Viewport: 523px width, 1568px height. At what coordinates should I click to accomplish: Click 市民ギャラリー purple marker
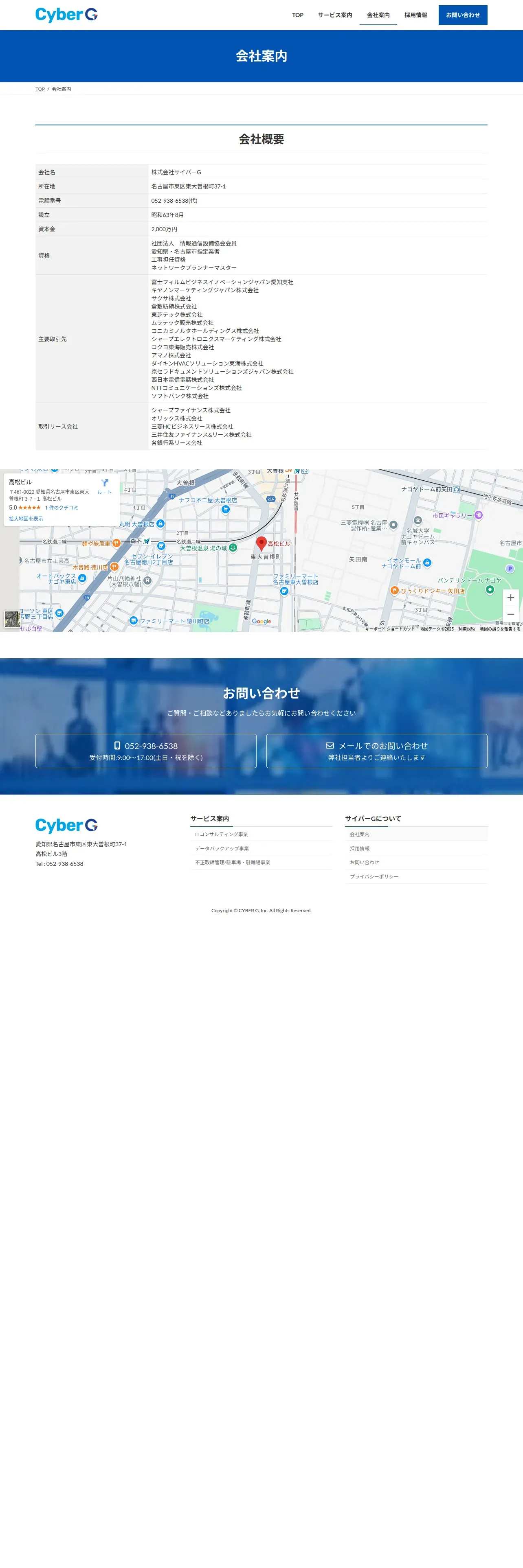[x=479, y=515]
